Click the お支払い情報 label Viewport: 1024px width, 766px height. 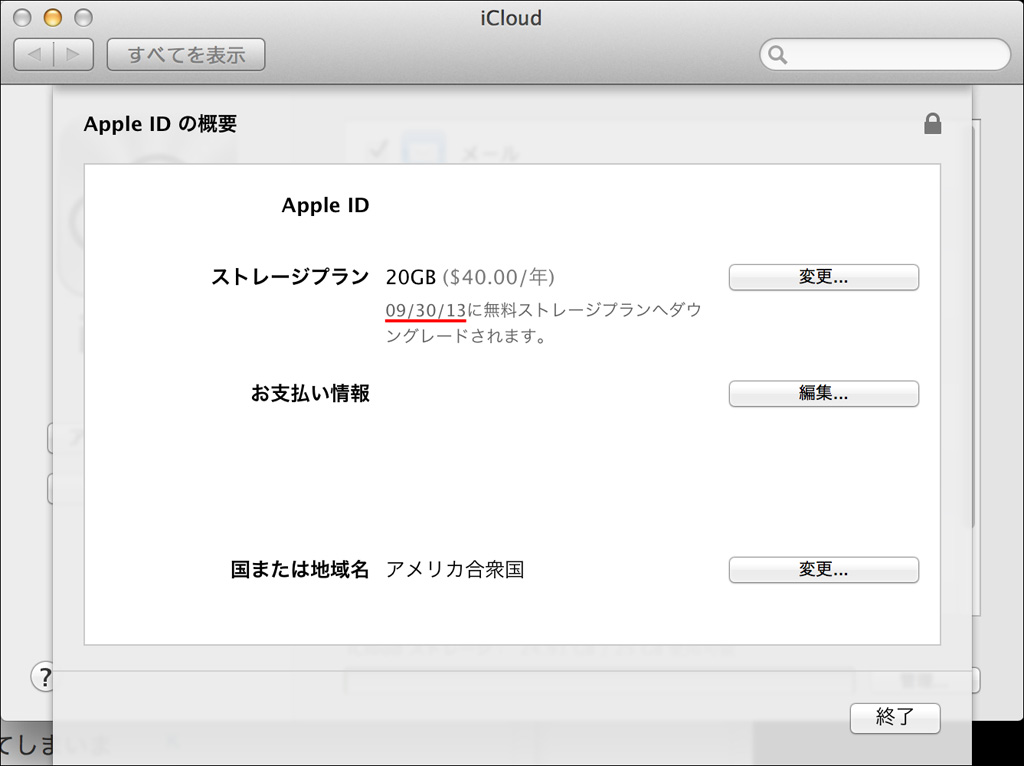click(x=310, y=393)
